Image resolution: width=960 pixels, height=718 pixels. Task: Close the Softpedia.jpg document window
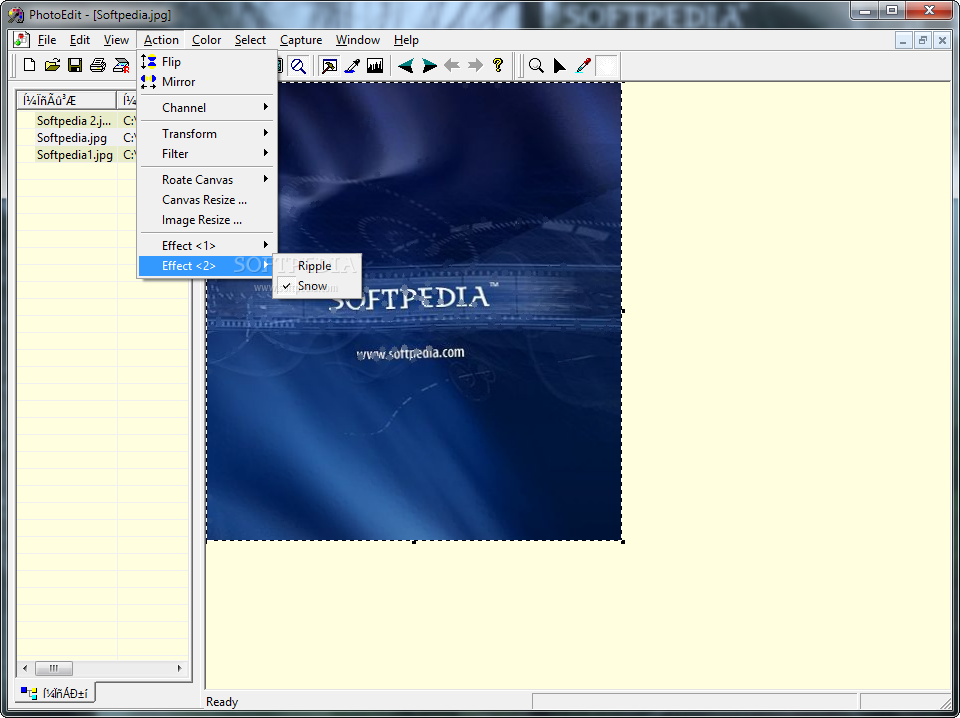(x=942, y=40)
